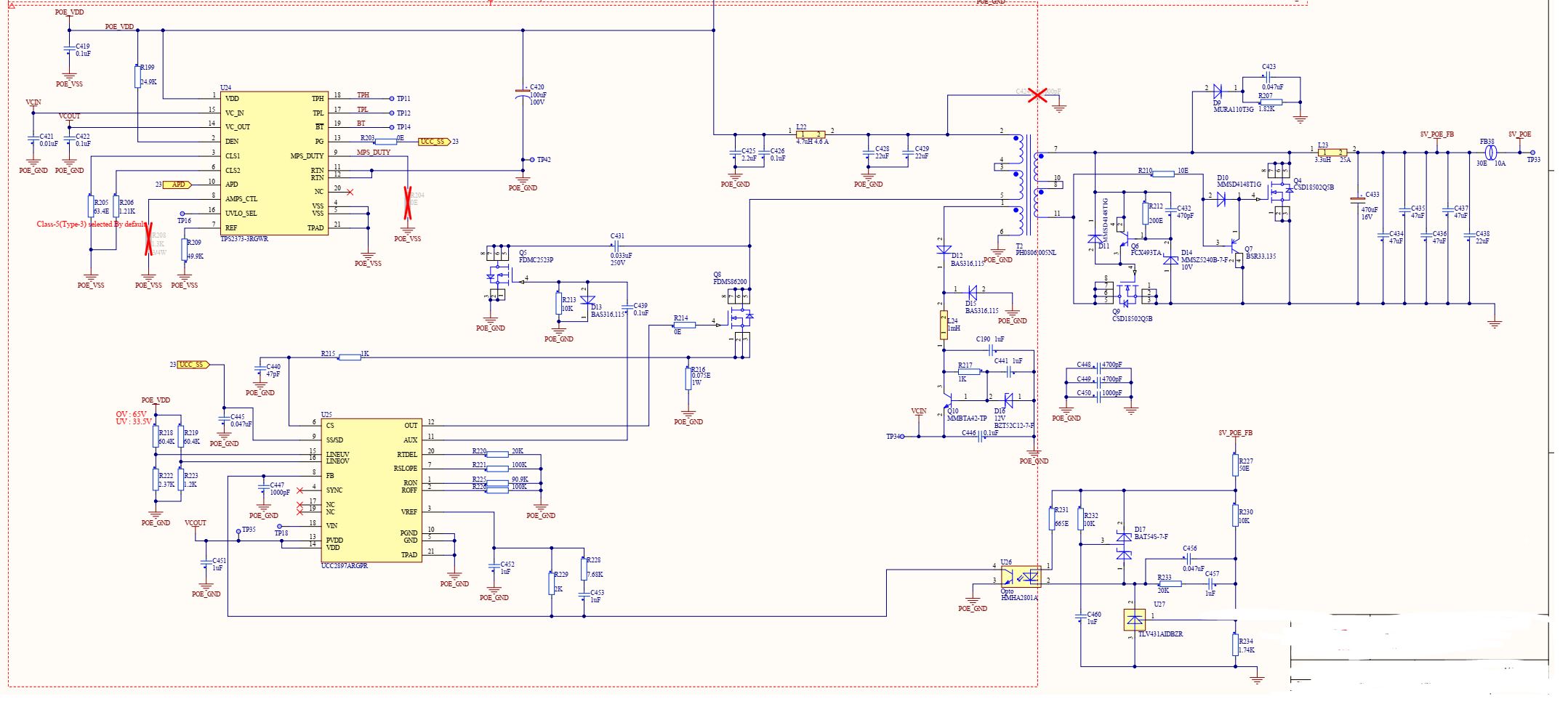Click the U27 TLV431 reference symbol

click(x=1134, y=620)
